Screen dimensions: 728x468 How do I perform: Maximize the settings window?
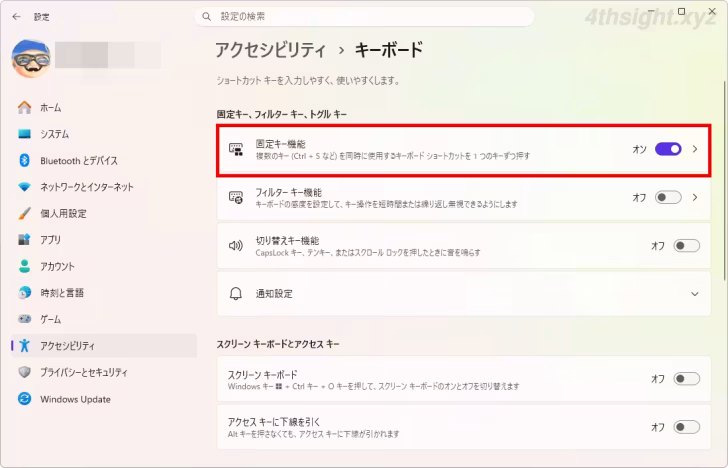point(681,11)
